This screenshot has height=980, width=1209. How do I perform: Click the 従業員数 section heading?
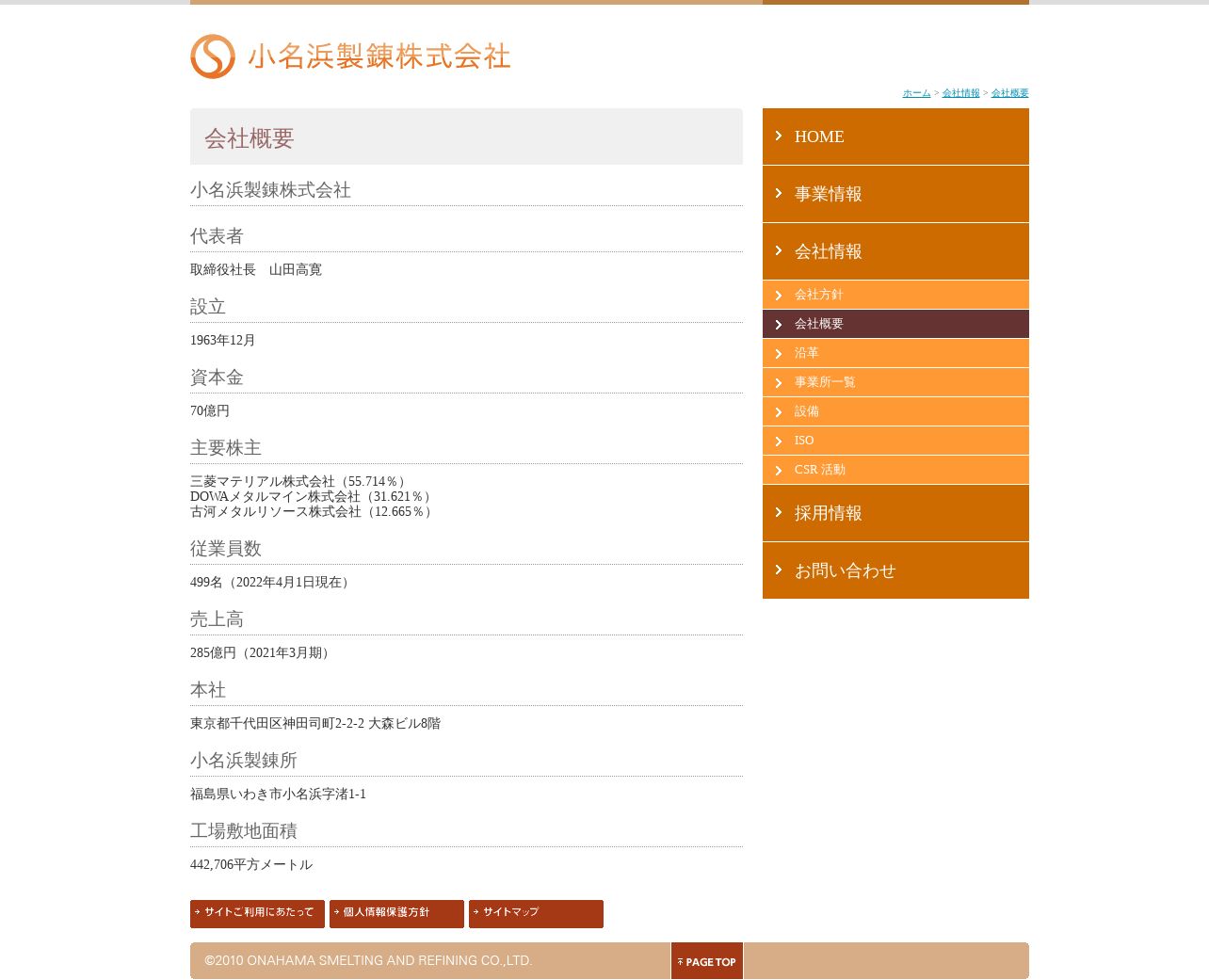click(x=226, y=549)
